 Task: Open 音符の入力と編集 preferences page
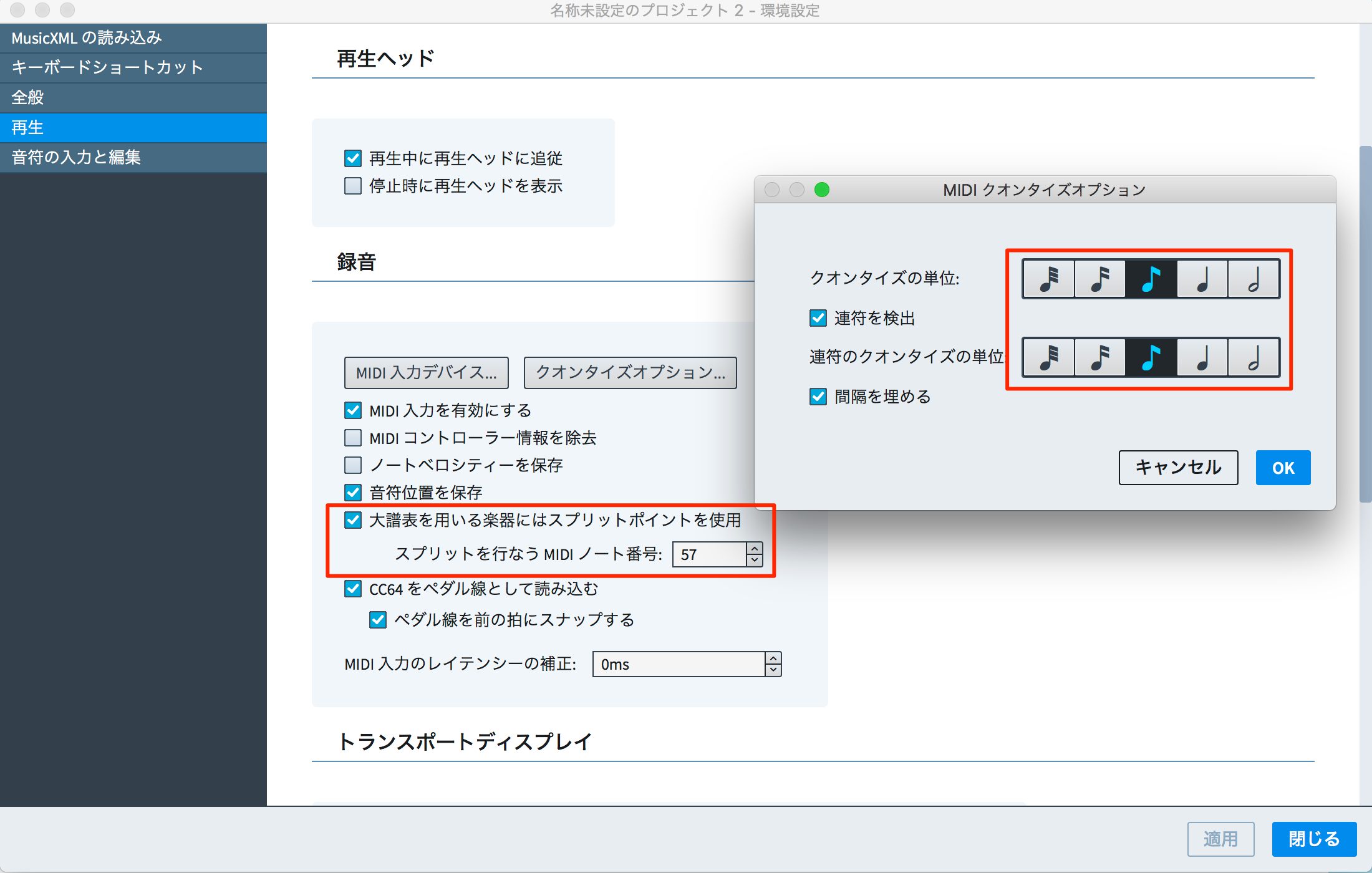tap(133, 157)
